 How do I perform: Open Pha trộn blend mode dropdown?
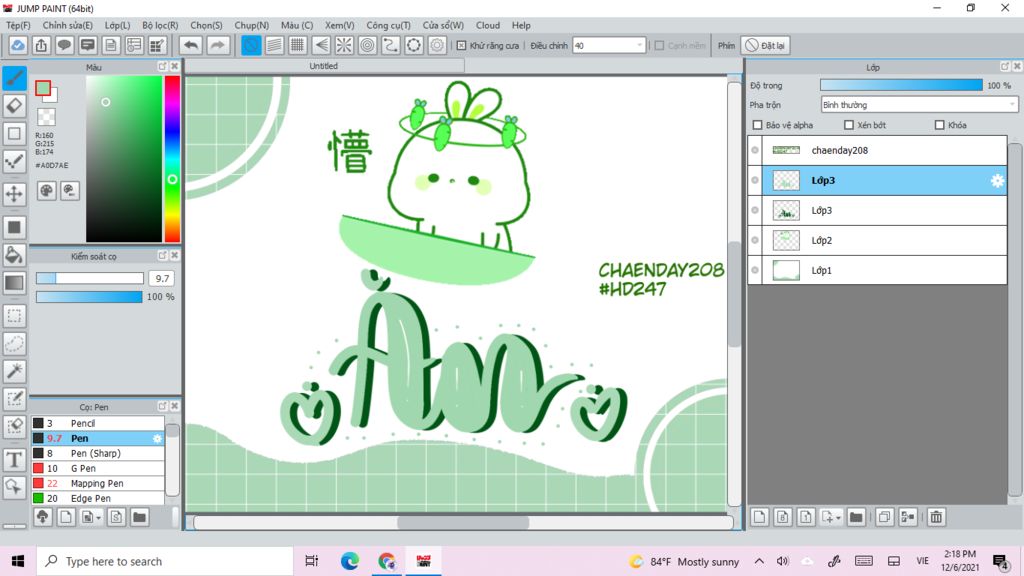(x=919, y=104)
